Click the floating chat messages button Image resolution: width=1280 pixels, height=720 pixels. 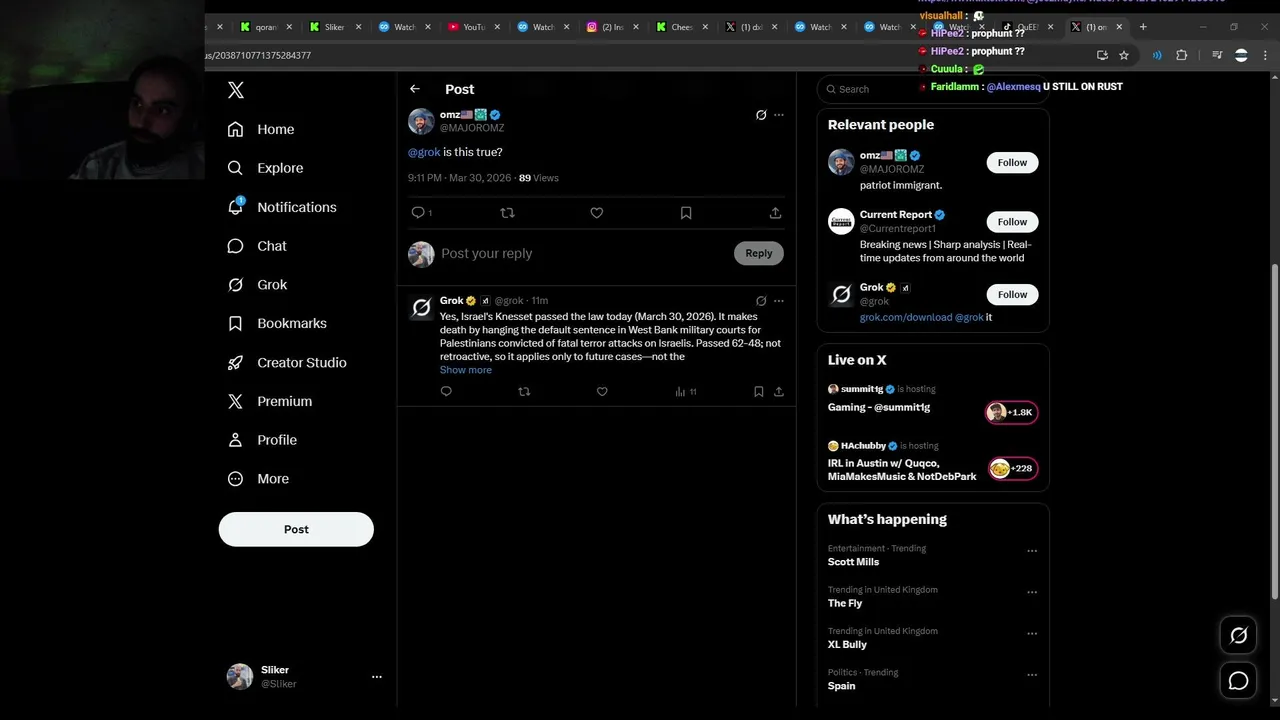pos(1238,681)
